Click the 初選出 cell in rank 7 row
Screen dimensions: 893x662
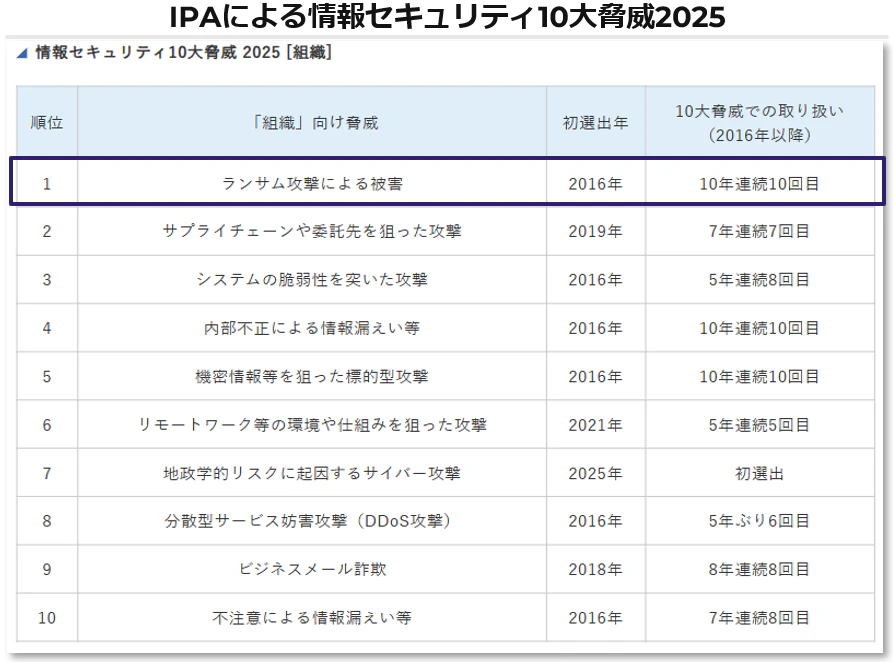pyautogui.click(x=759, y=473)
